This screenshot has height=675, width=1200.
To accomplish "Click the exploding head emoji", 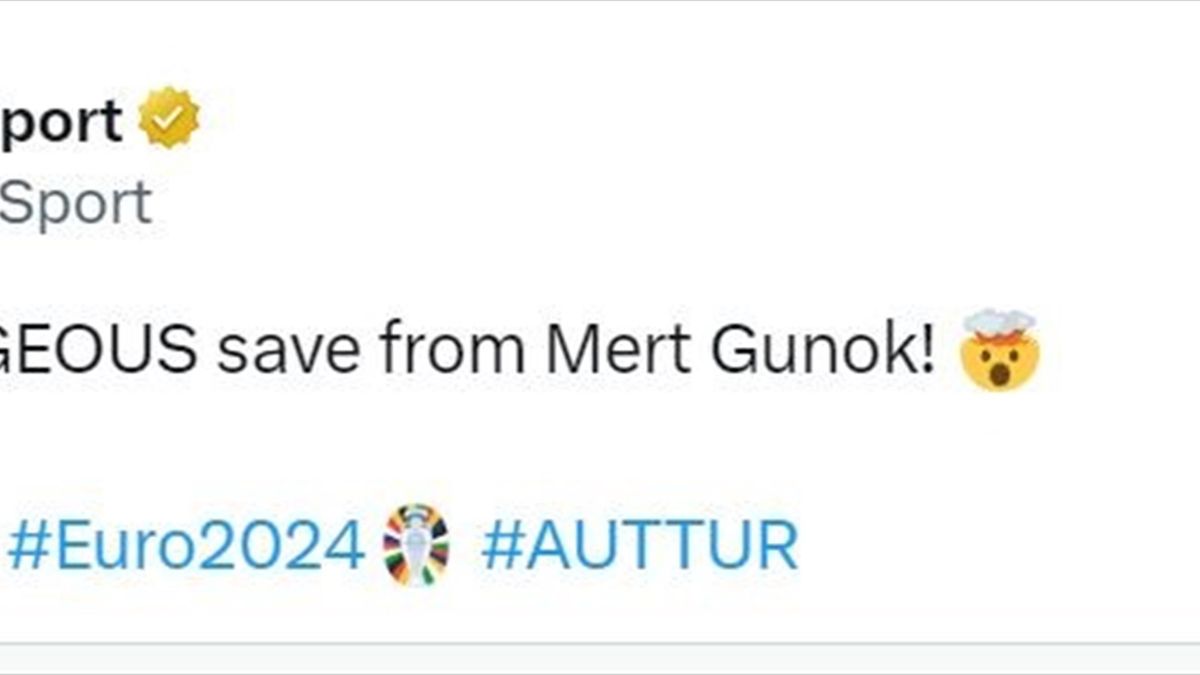I will coord(999,350).
